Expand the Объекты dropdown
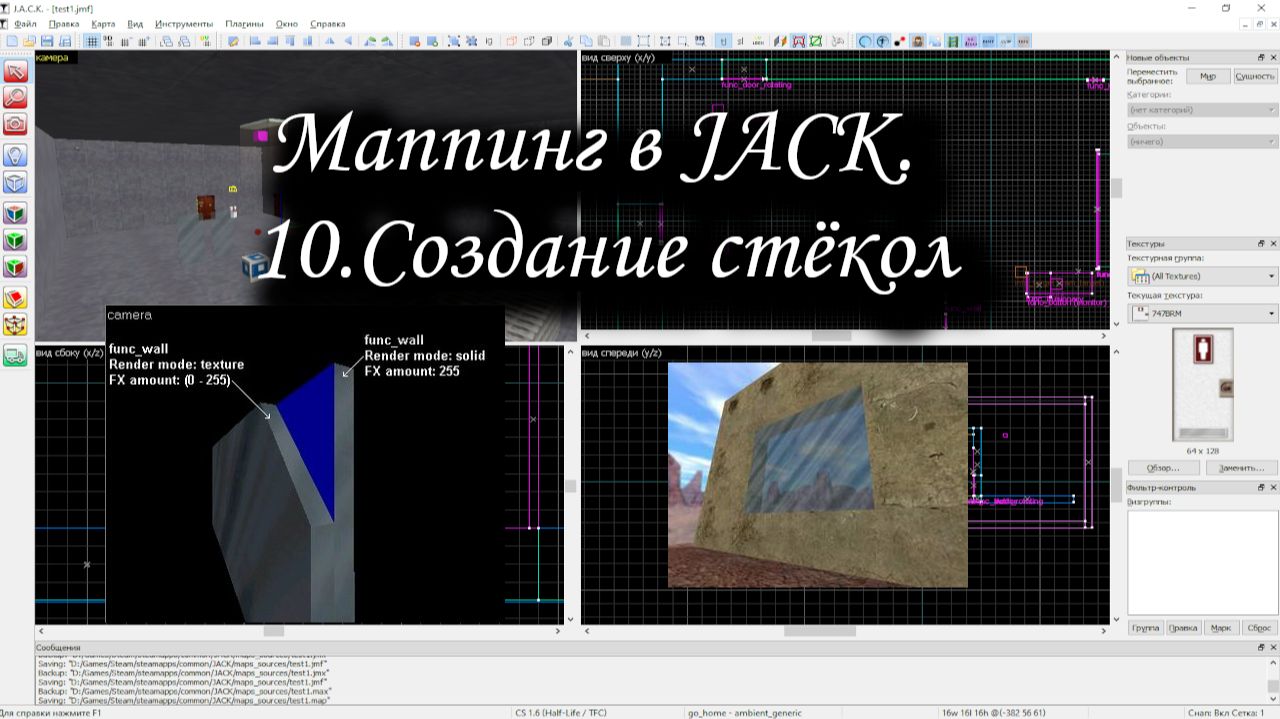 1202,142
